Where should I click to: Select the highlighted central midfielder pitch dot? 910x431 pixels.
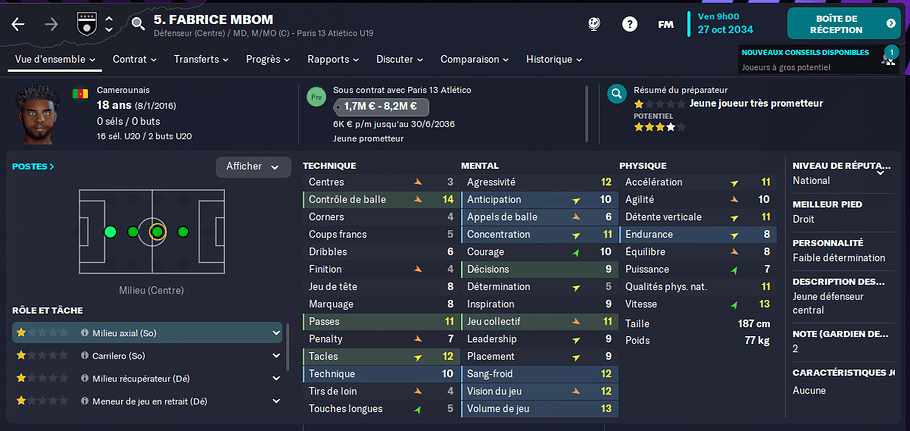157,232
